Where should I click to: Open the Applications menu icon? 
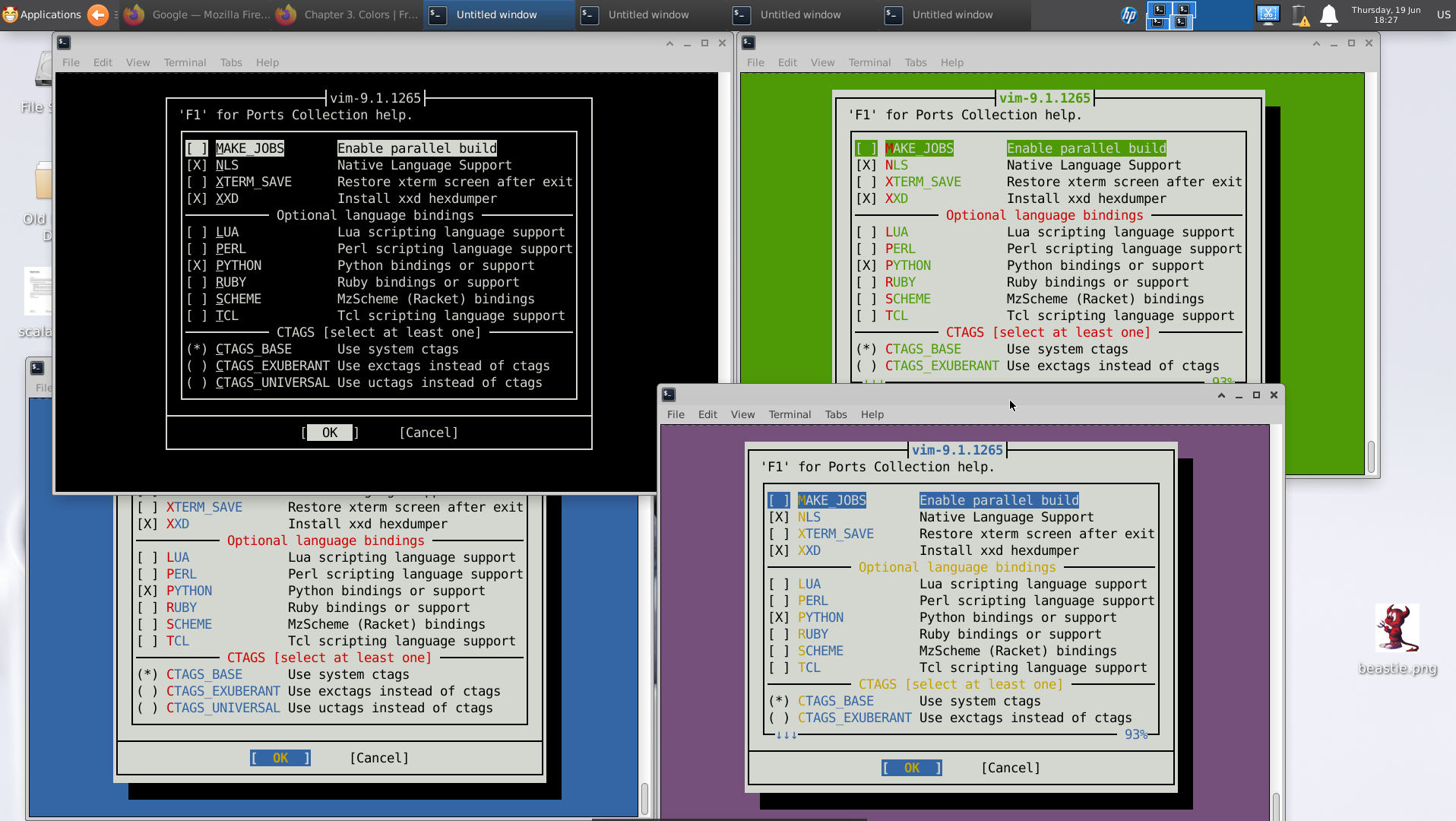[x=42, y=14]
